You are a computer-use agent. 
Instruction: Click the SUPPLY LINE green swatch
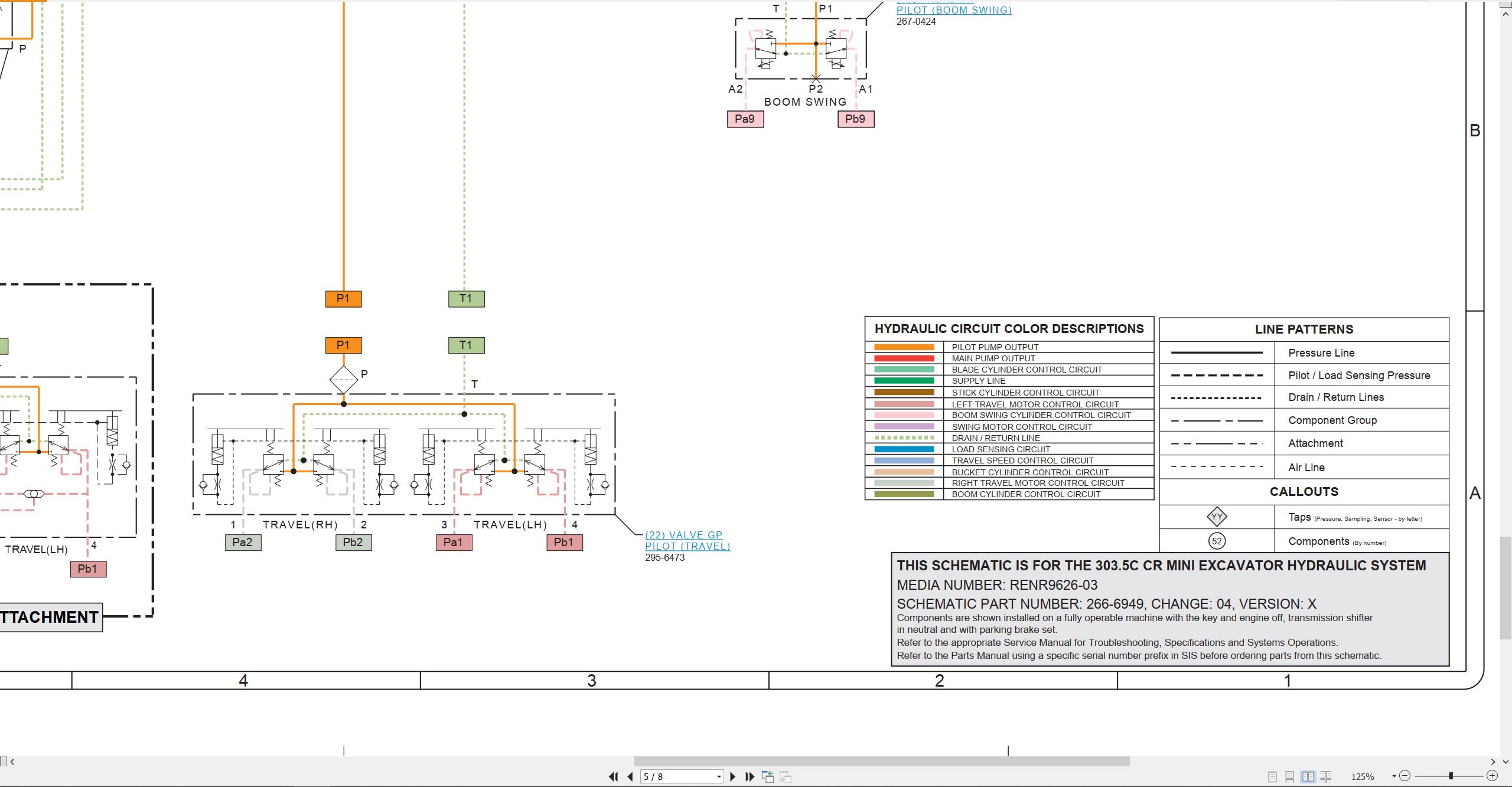pyautogui.click(x=904, y=381)
